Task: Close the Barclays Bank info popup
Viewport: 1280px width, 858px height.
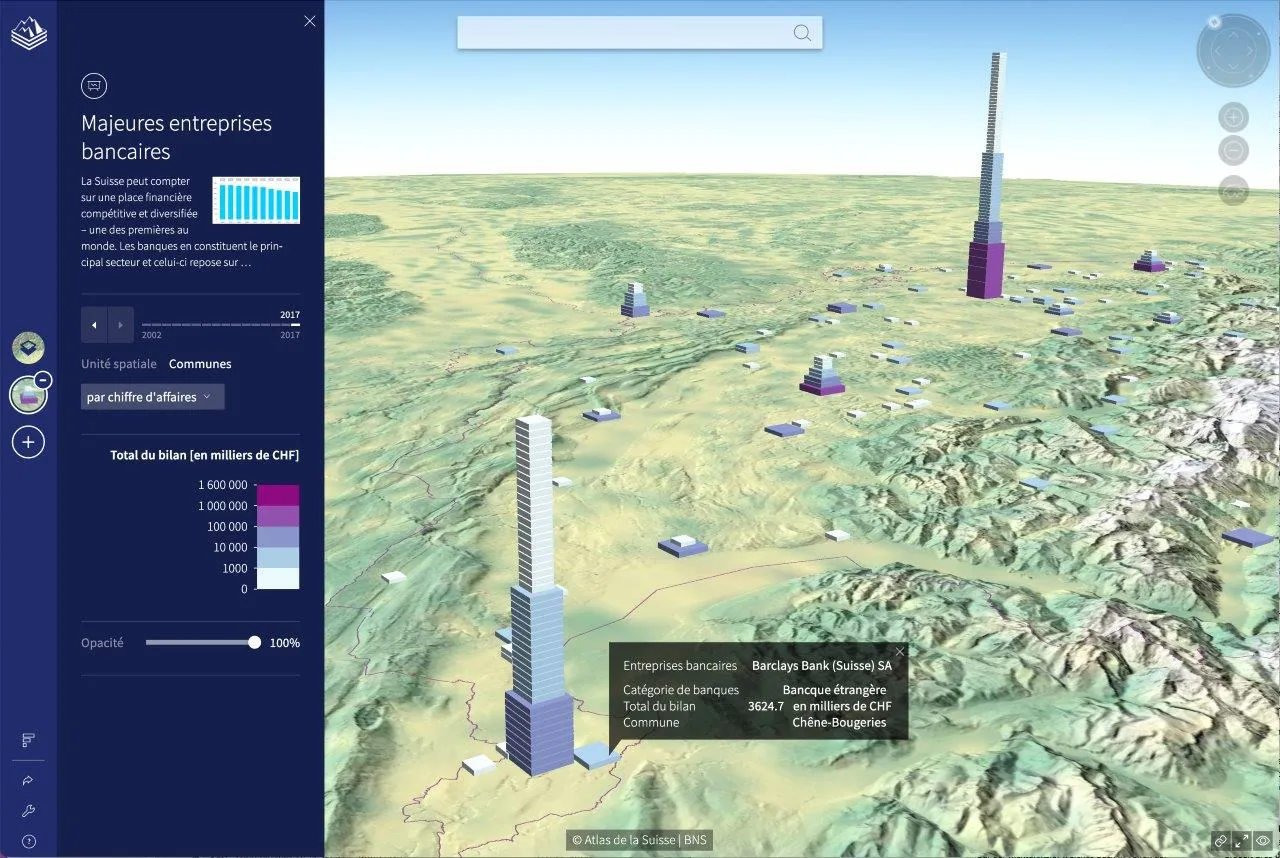Action: coord(898,650)
